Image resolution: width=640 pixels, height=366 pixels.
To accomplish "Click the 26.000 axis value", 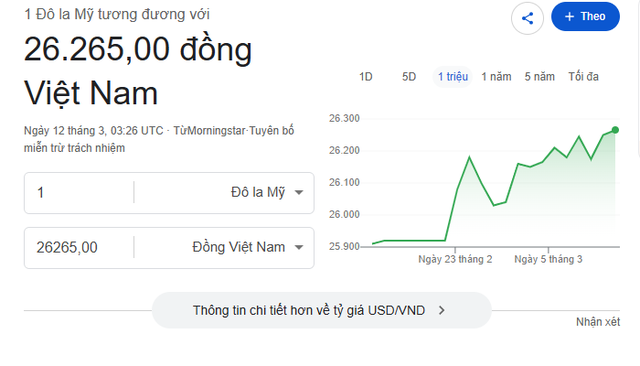I will (x=344, y=215).
